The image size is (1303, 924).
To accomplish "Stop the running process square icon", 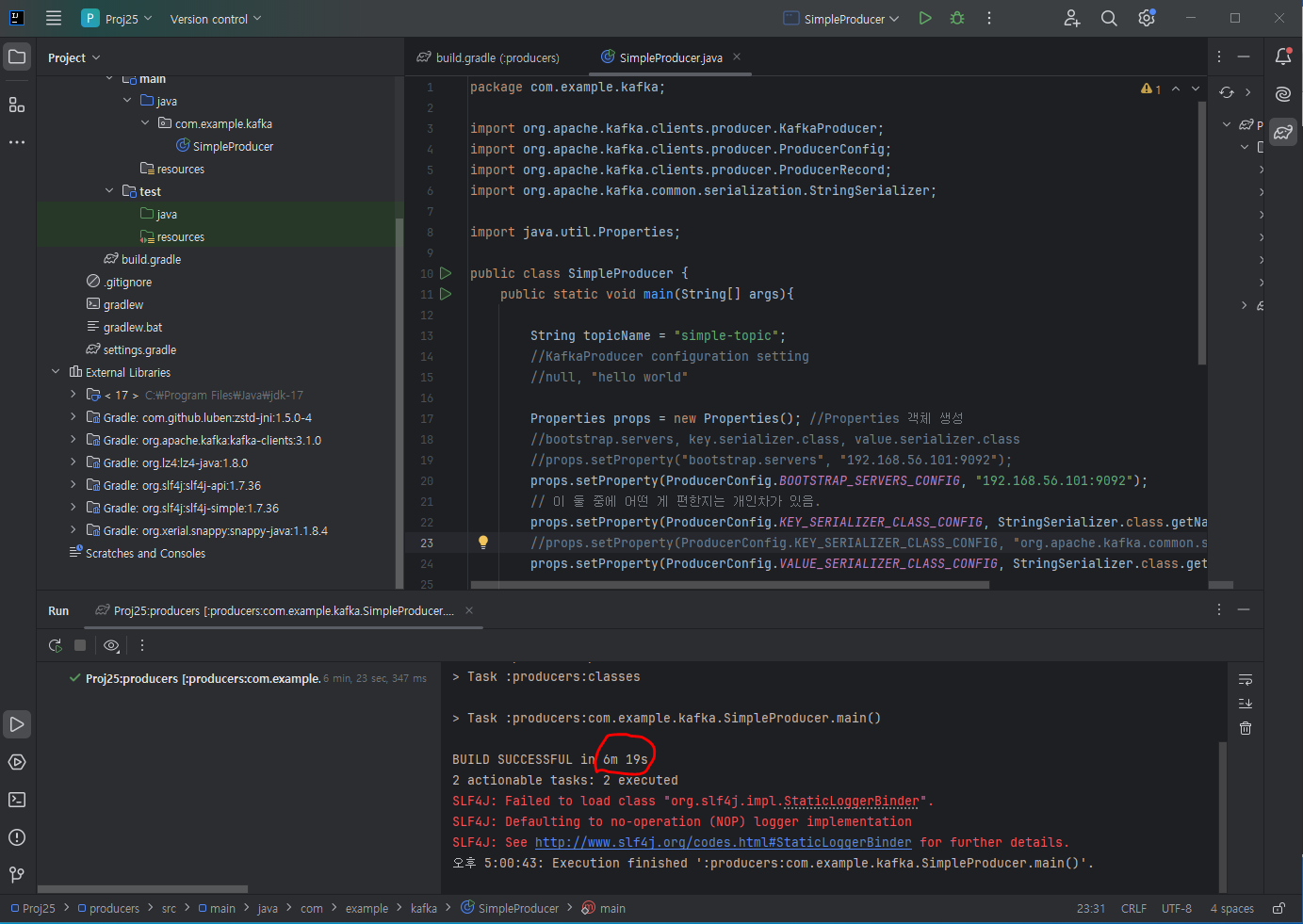I will click(80, 645).
